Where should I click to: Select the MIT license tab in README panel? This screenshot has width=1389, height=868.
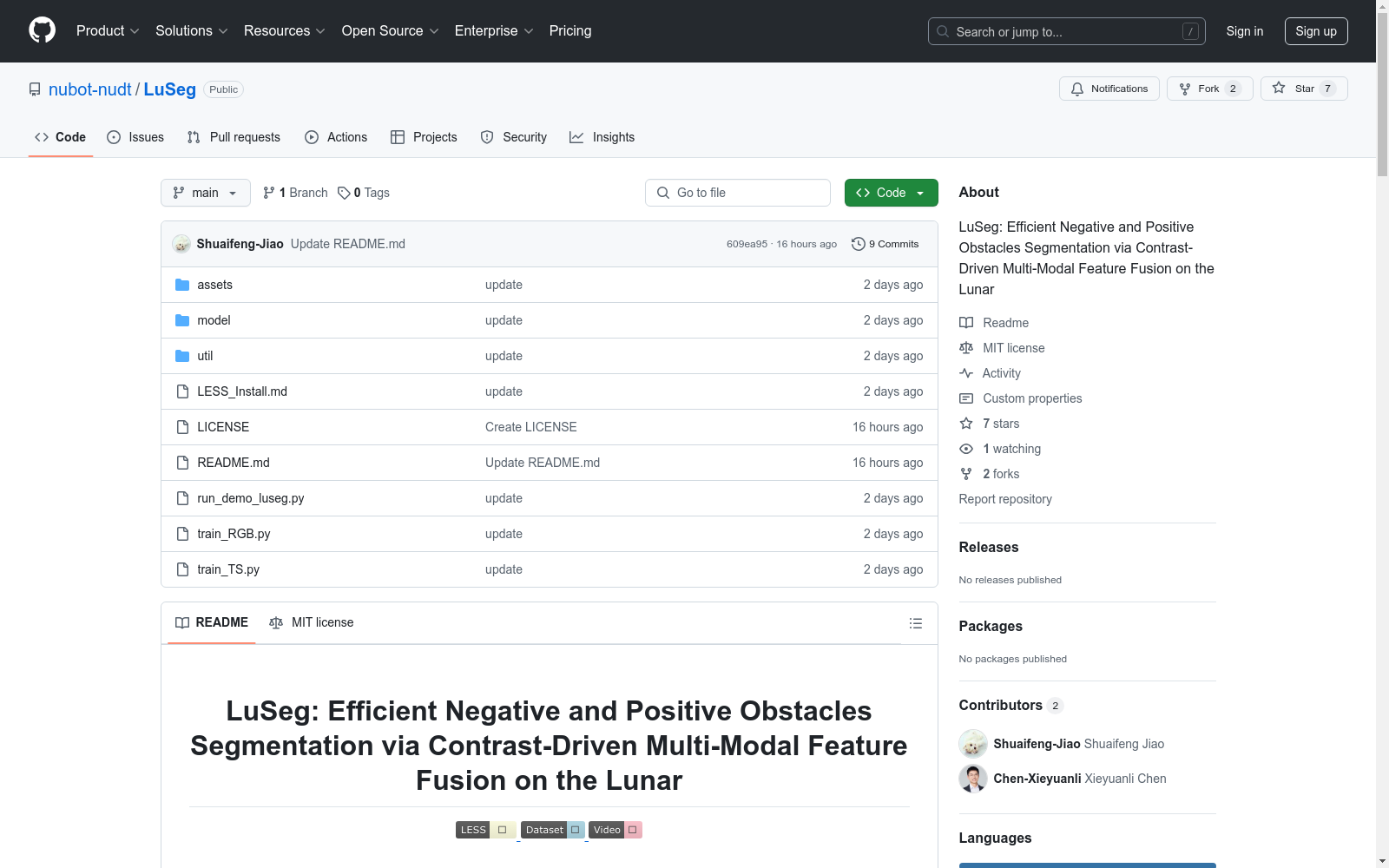[x=312, y=622]
